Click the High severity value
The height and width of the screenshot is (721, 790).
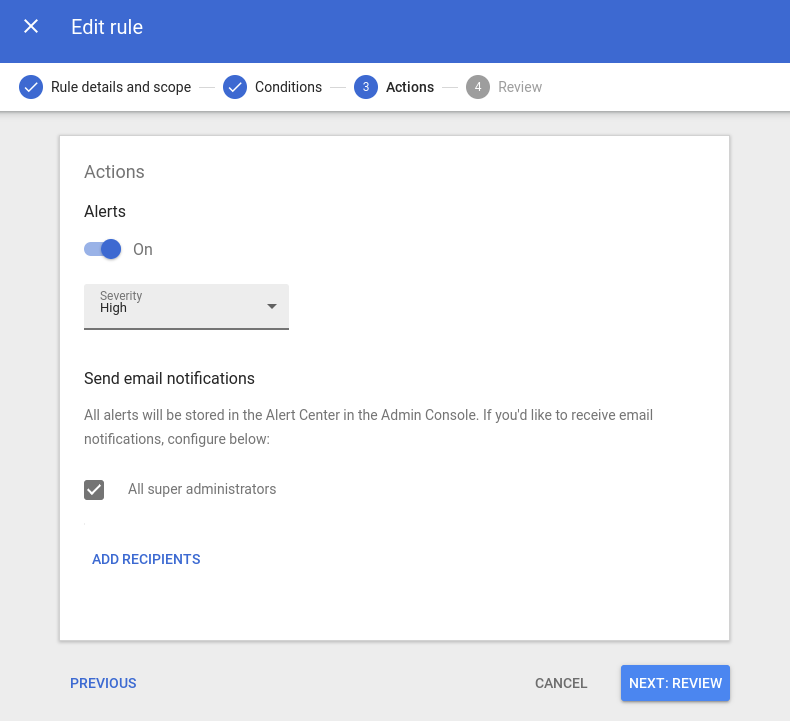113,308
